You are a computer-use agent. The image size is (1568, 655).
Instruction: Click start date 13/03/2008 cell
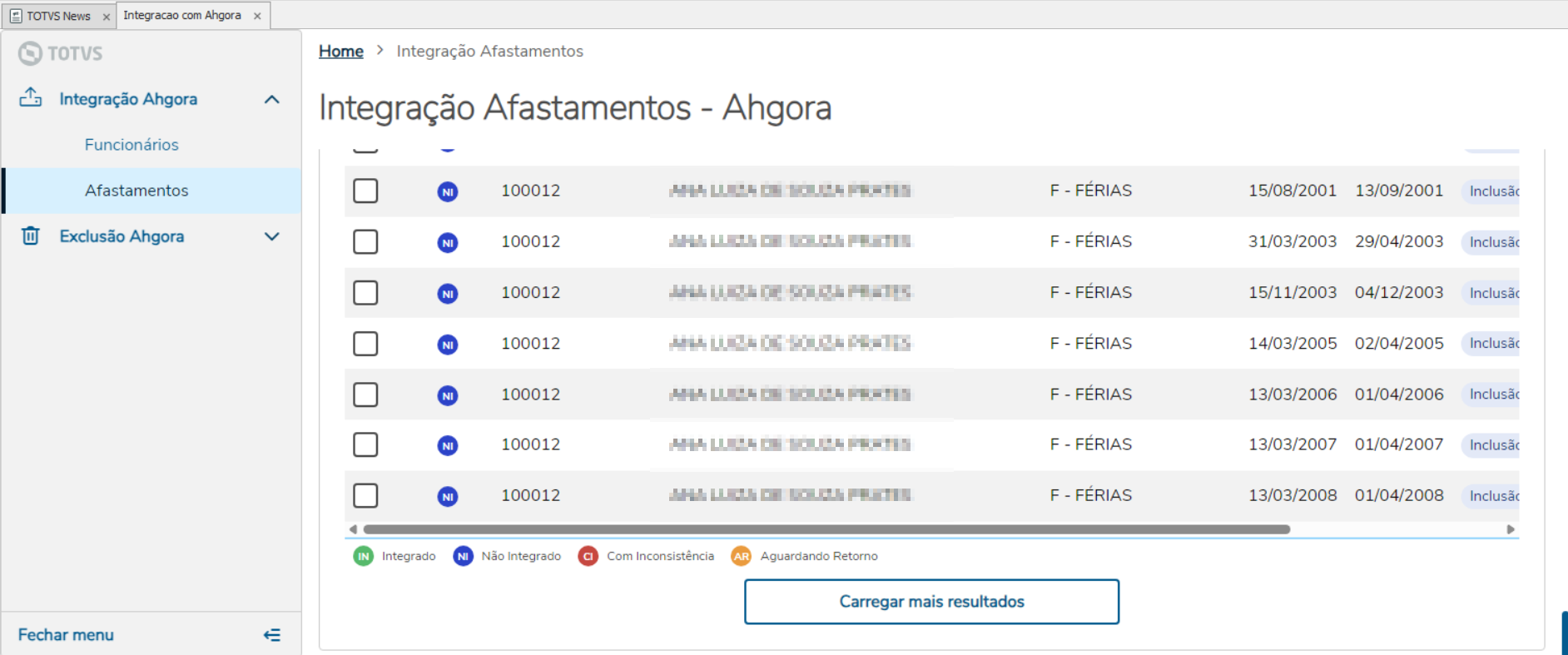[x=1293, y=495]
